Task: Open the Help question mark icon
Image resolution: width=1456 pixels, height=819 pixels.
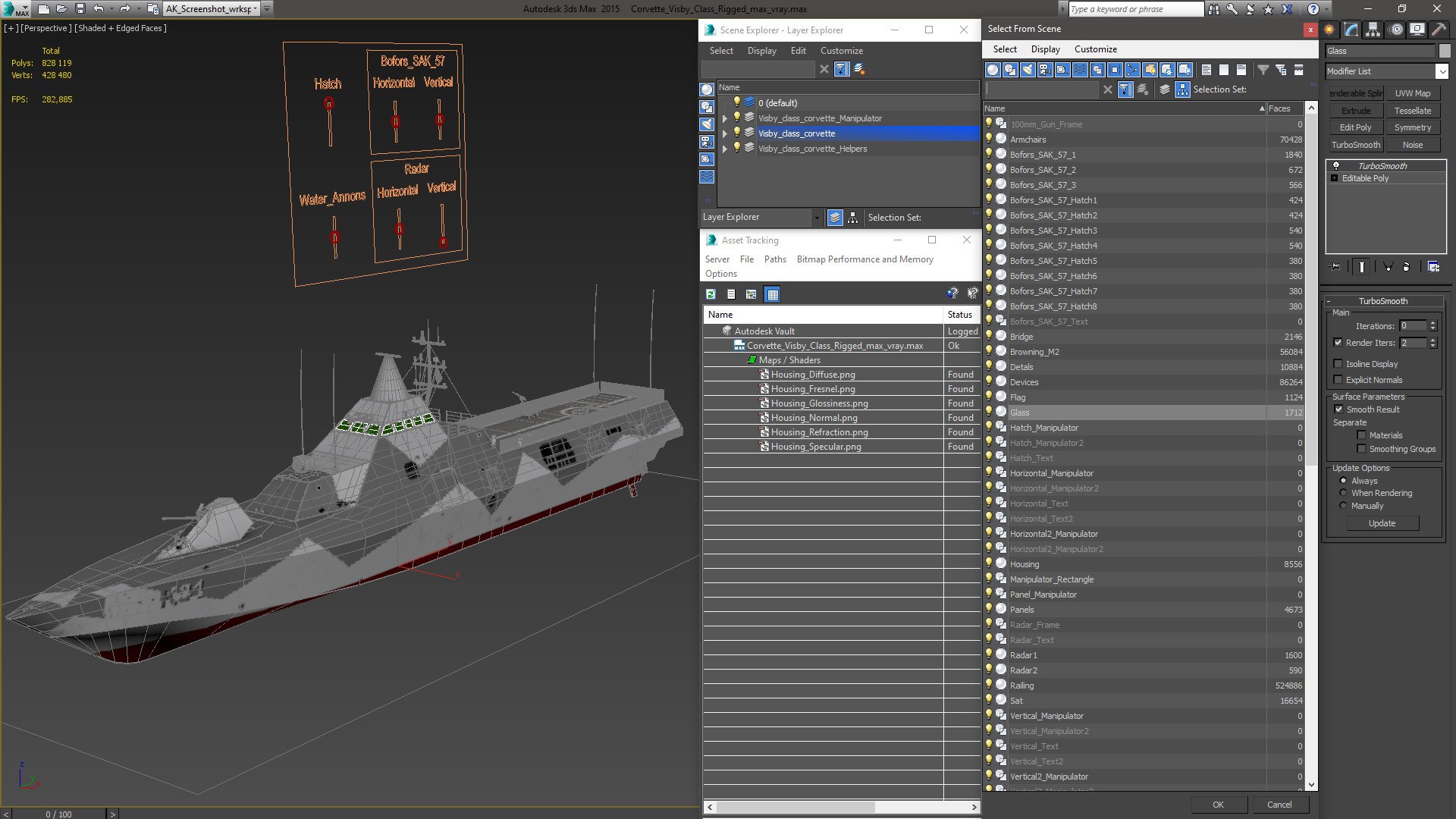Action: (x=1313, y=9)
